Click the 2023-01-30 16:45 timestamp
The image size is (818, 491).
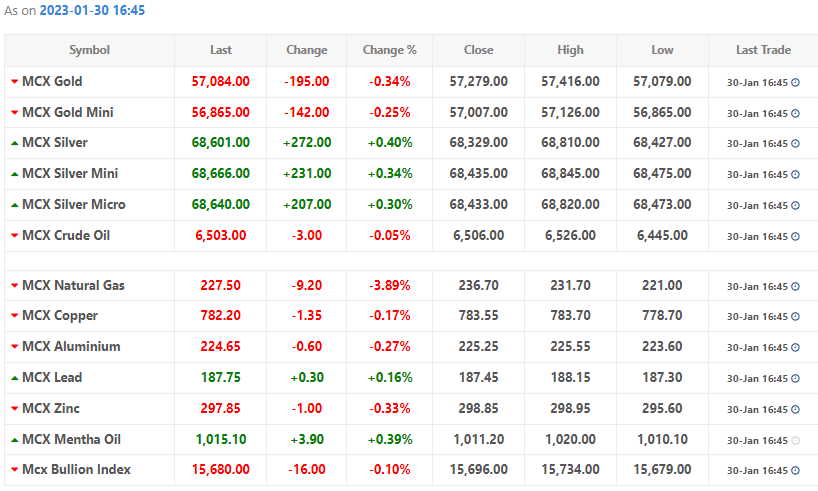click(x=92, y=10)
